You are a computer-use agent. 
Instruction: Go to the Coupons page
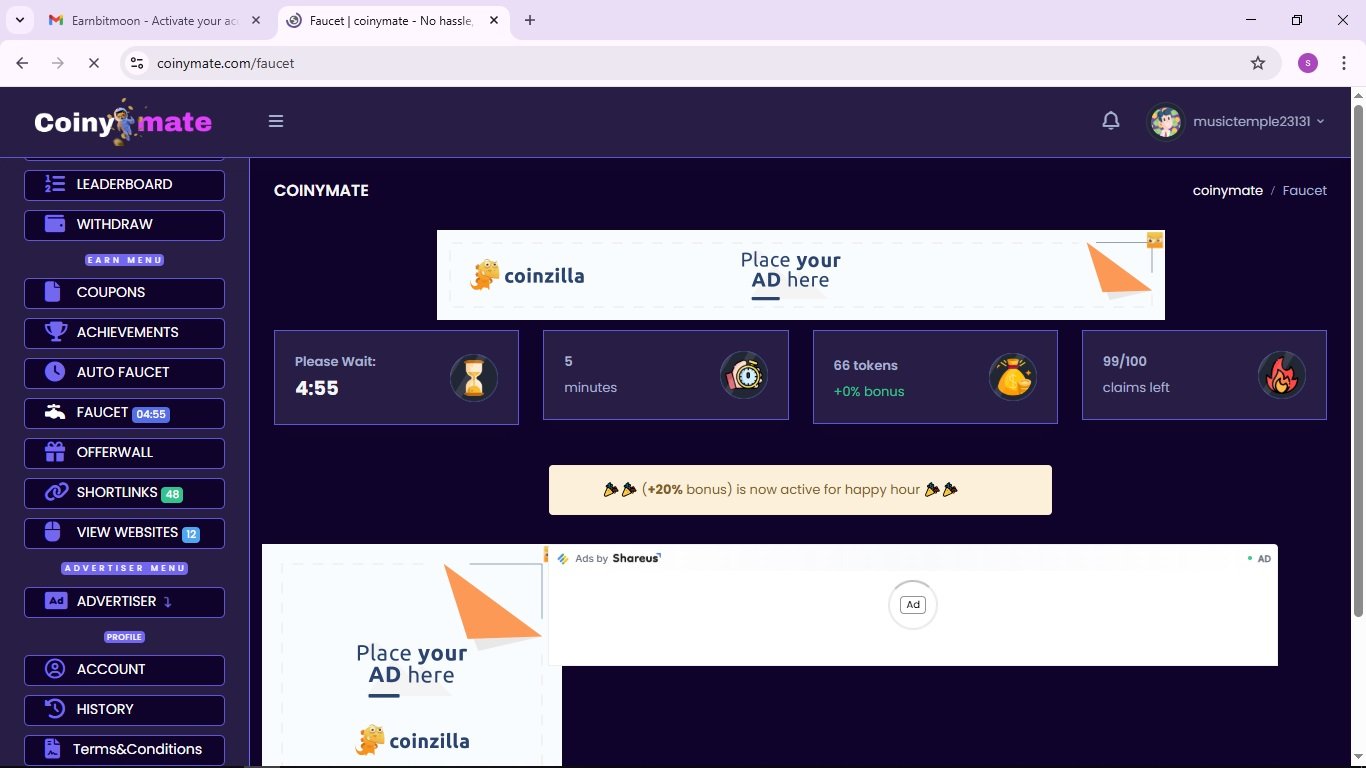124,292
